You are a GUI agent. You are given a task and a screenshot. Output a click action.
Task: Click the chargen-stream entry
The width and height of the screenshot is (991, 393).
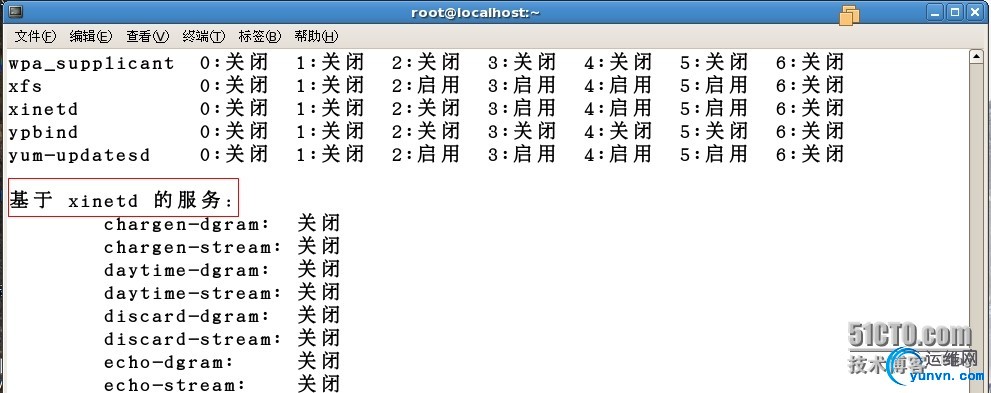193,247
